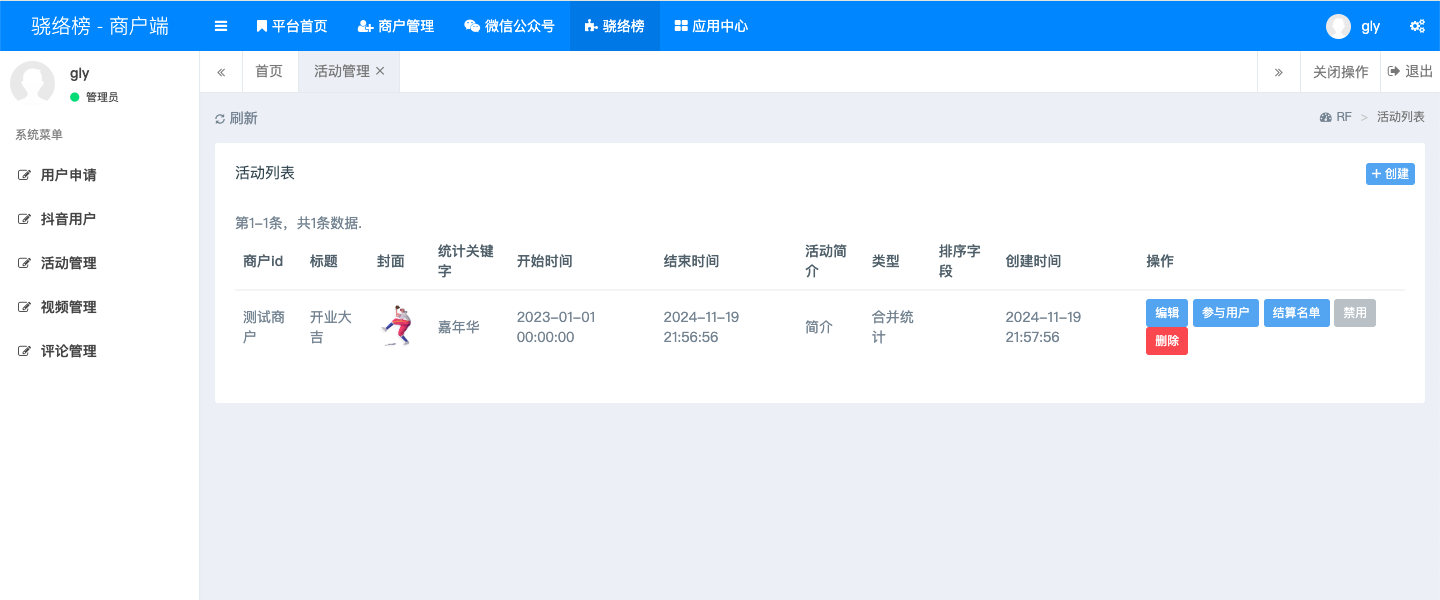Switch to the 首页 tab
Screen dimensions: 1440x600
pos(269,71)
